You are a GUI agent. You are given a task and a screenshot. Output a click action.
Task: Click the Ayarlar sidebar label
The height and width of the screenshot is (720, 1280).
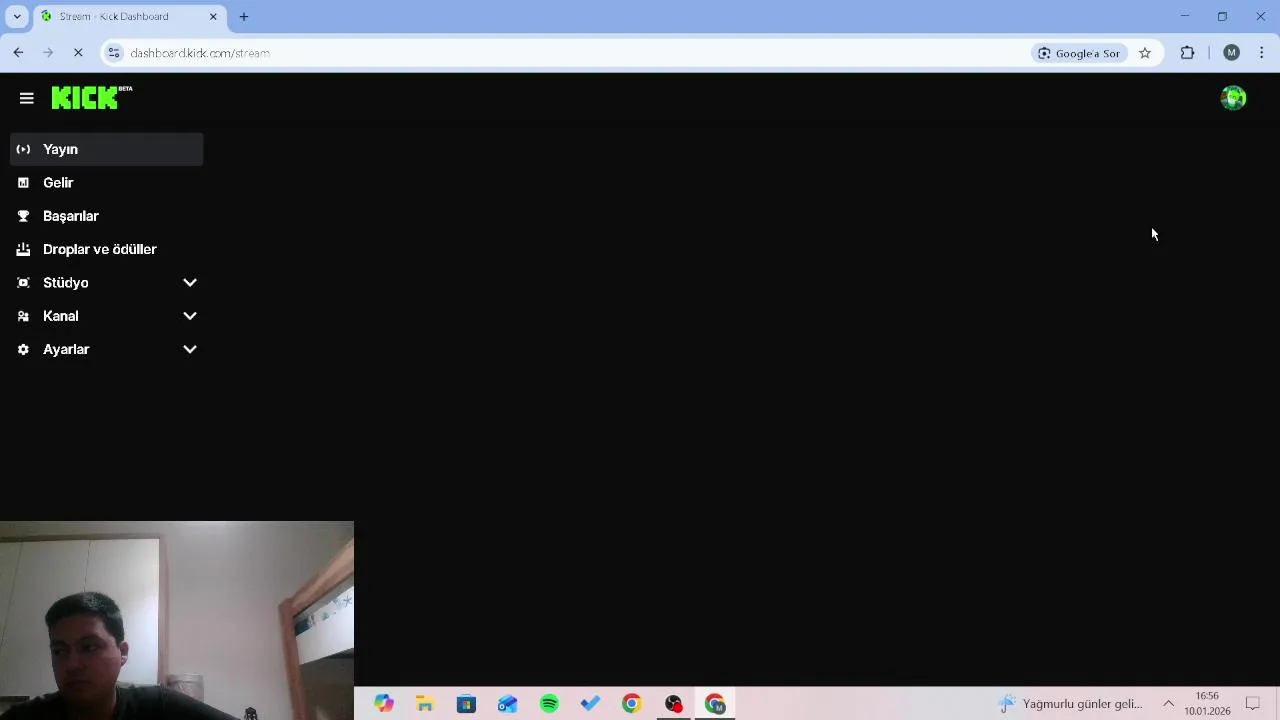(66, 349)
